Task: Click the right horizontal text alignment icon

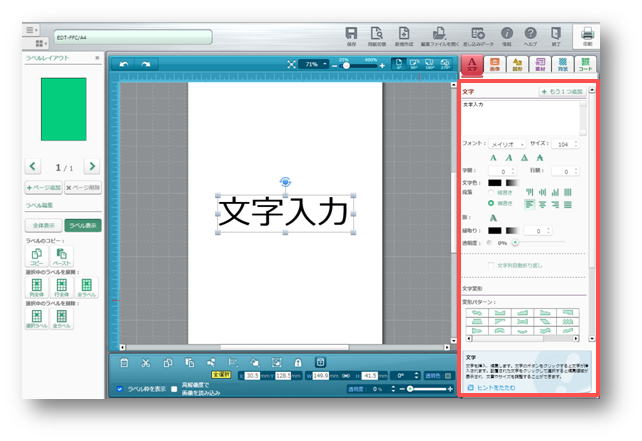Action: pos(555,204)
